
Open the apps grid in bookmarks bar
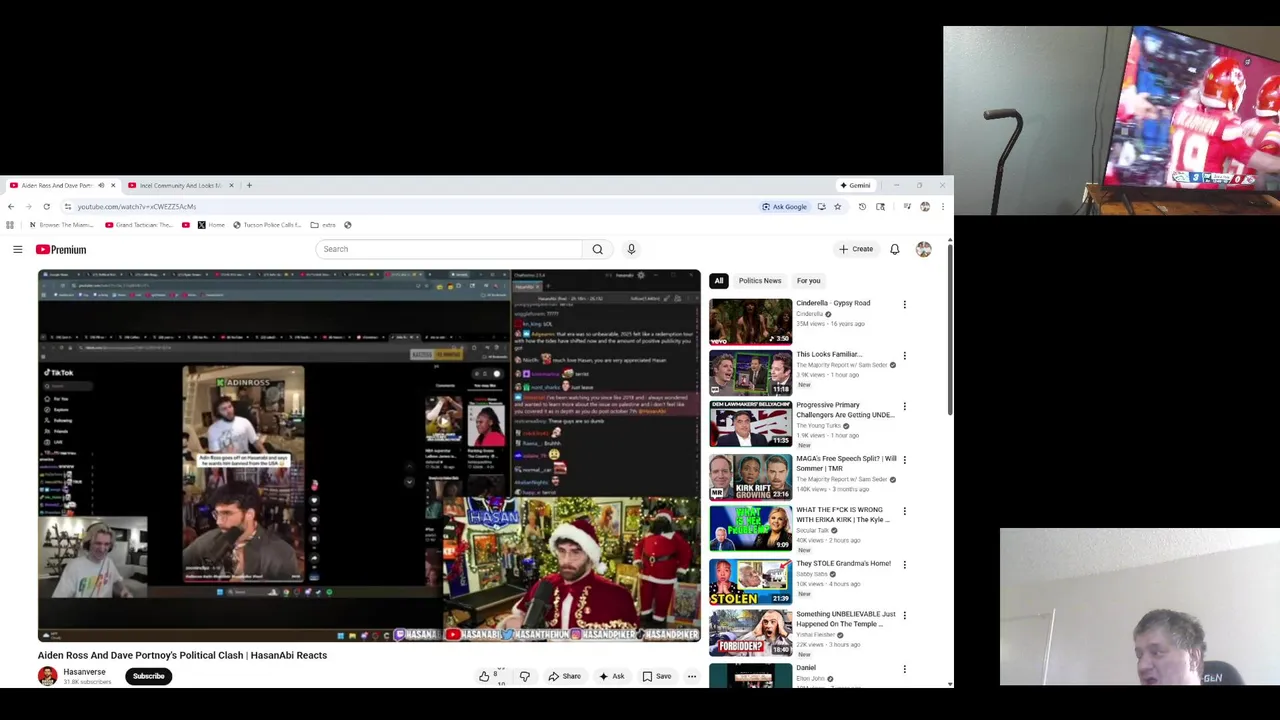(x=10, y=225)
